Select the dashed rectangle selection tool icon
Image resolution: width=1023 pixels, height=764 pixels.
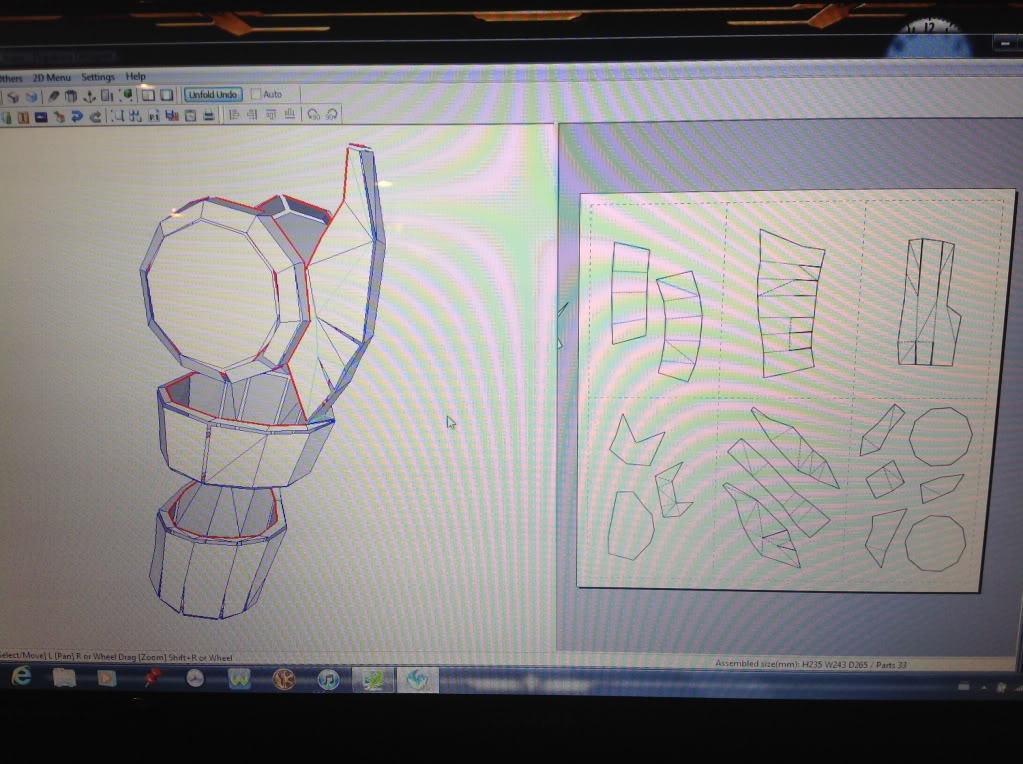pyautogui.click(x=118, y=115)
